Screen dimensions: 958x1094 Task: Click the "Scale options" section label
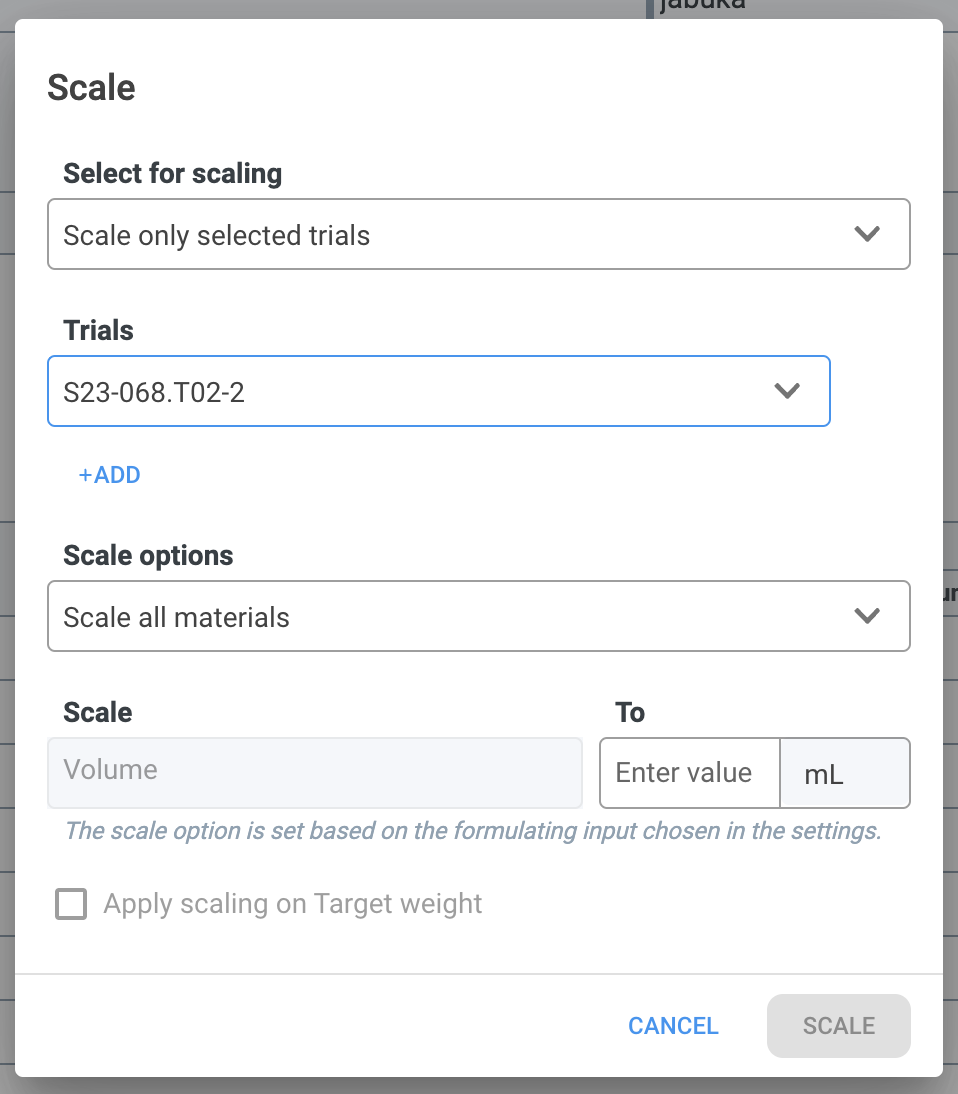coord(148,555)
